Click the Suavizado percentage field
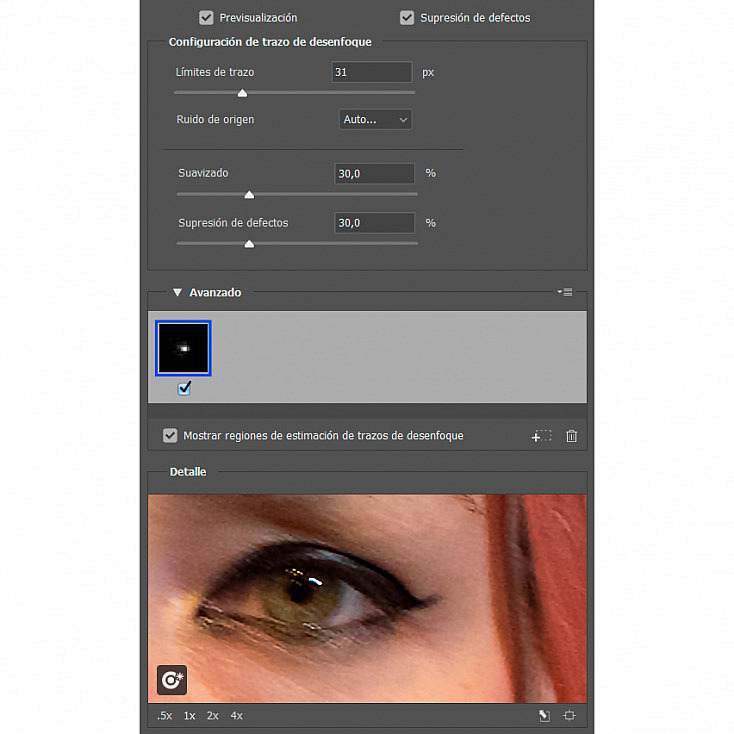This screenshot has width=734, height=734. click(374, 174)
